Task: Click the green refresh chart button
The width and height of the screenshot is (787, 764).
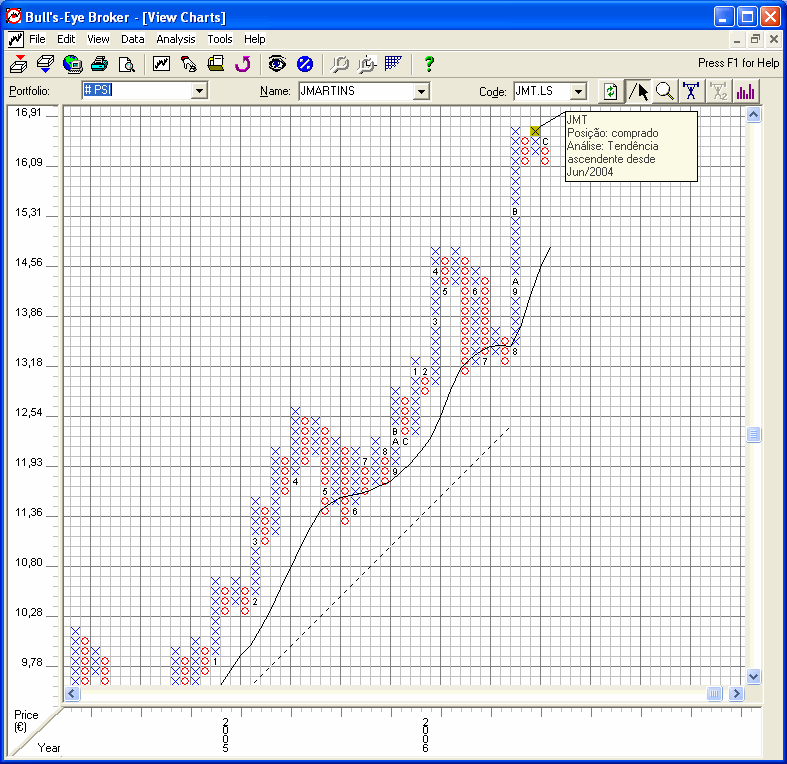Action: click(x=610, y=91)
